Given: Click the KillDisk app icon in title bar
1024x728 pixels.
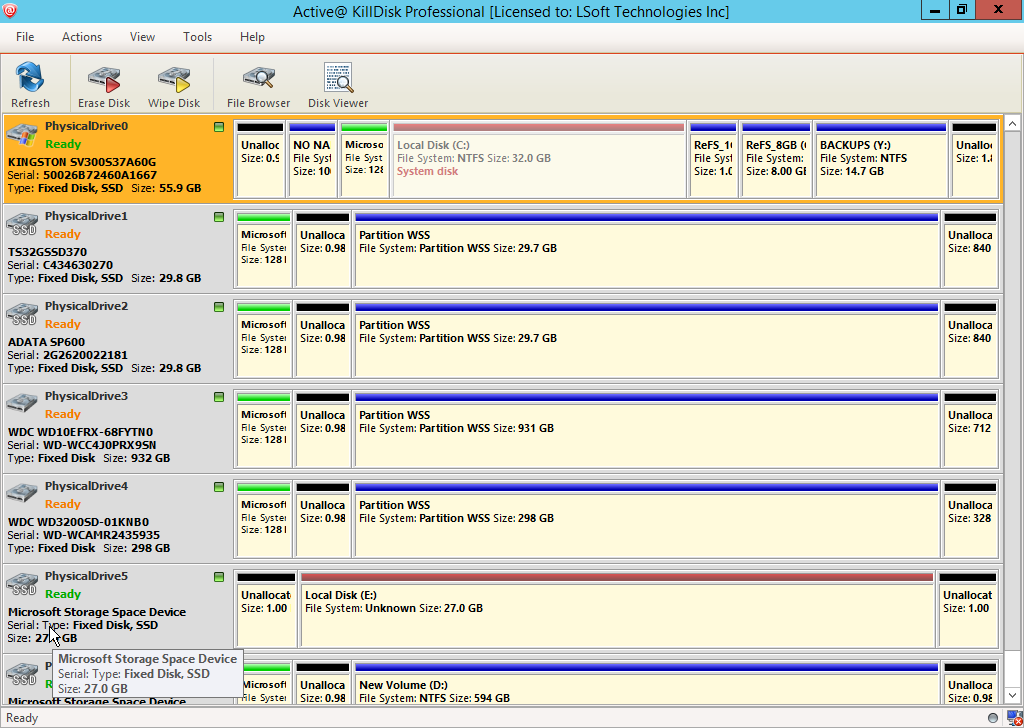Looking at the screenshot, I should (10, 11).
